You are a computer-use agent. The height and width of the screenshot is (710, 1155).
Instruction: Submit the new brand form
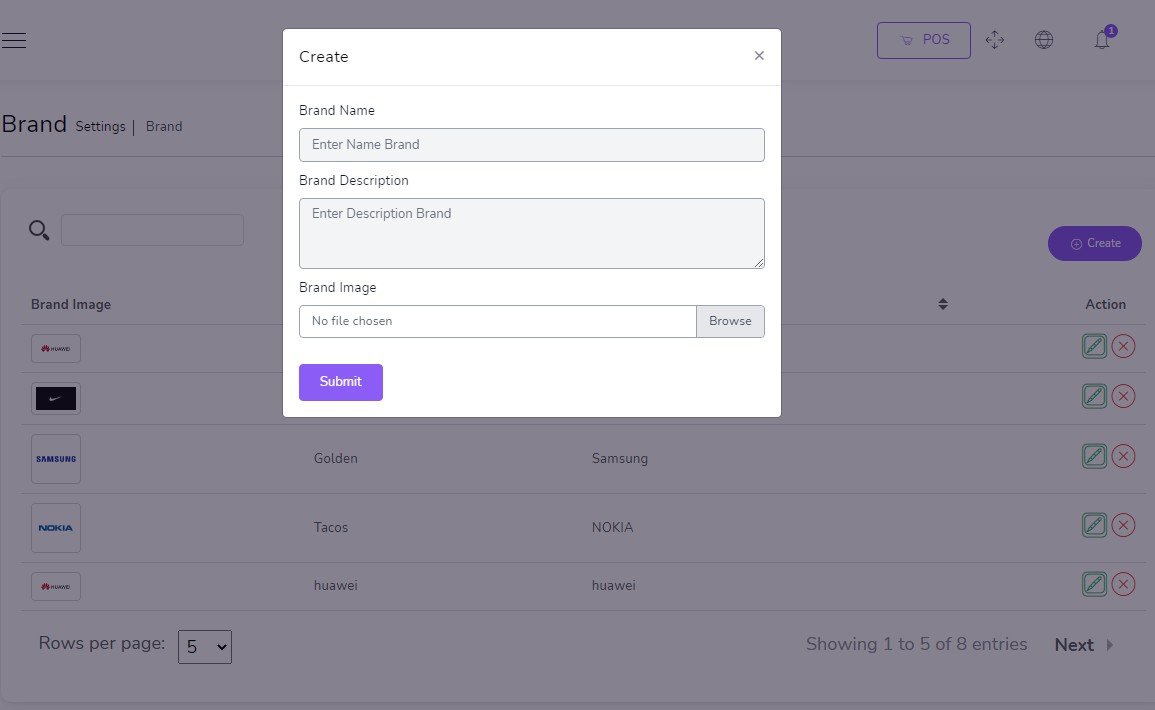point(340,382)
